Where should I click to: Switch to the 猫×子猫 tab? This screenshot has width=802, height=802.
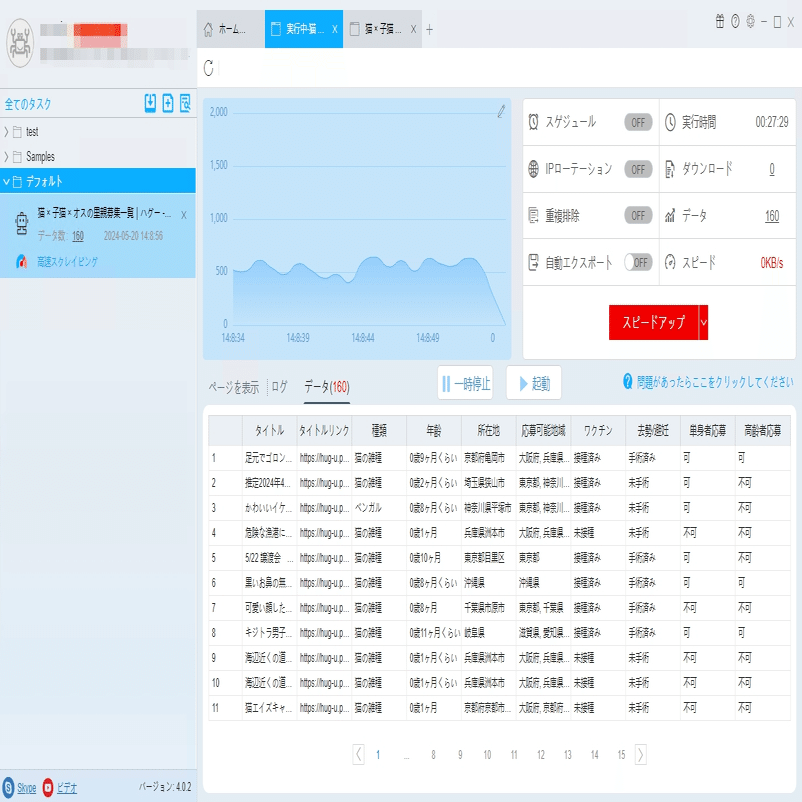pos(383,29)
